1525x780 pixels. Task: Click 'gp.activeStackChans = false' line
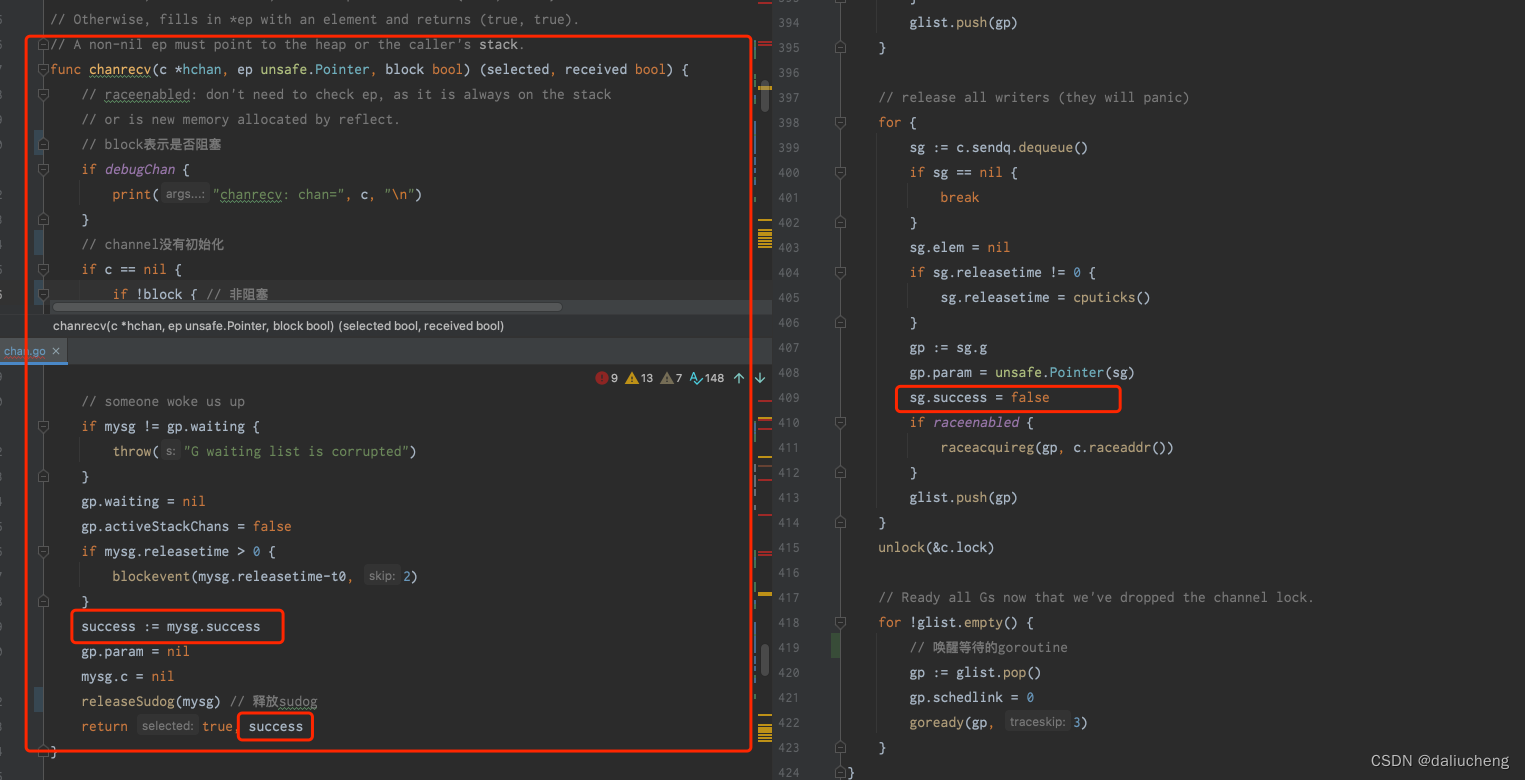186,526
